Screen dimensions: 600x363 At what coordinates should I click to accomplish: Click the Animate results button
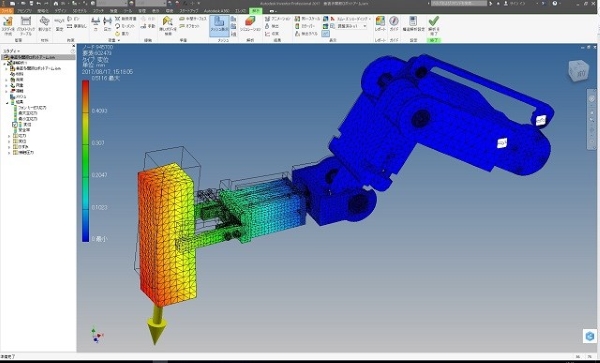[277, 19]
